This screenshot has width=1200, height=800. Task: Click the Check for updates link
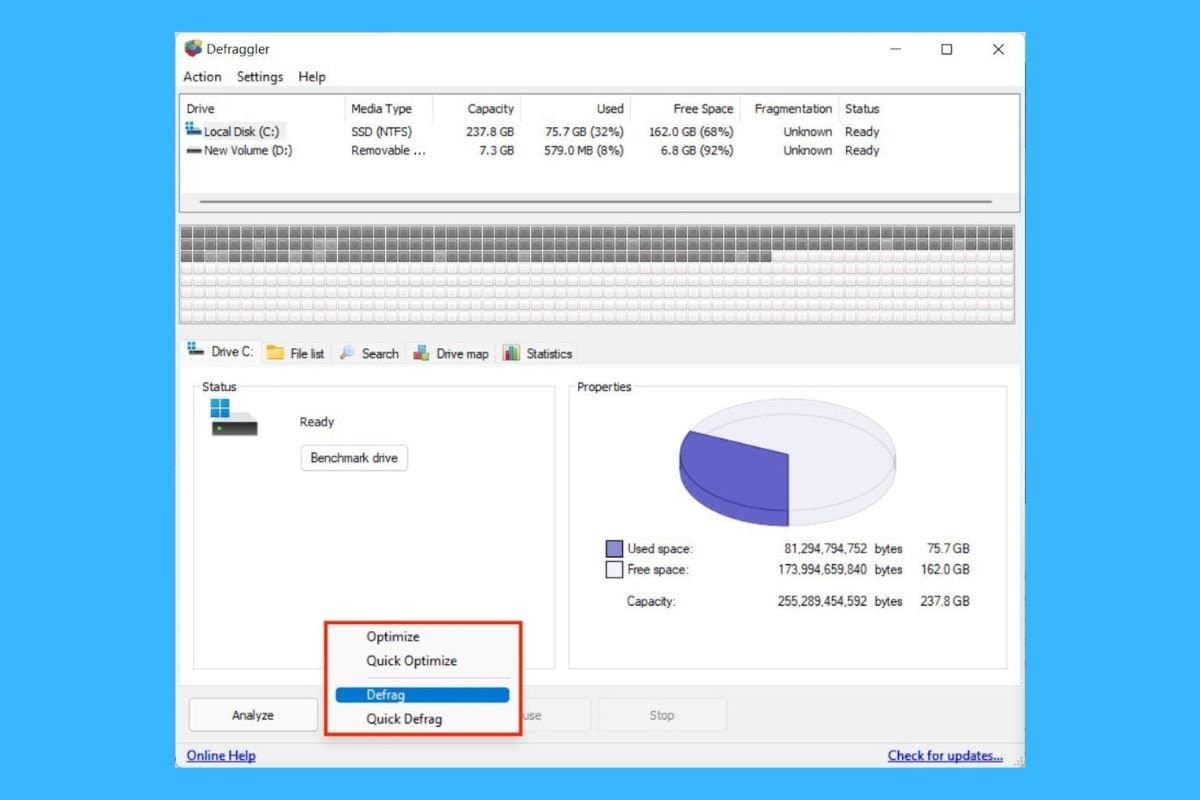[945, 755]
